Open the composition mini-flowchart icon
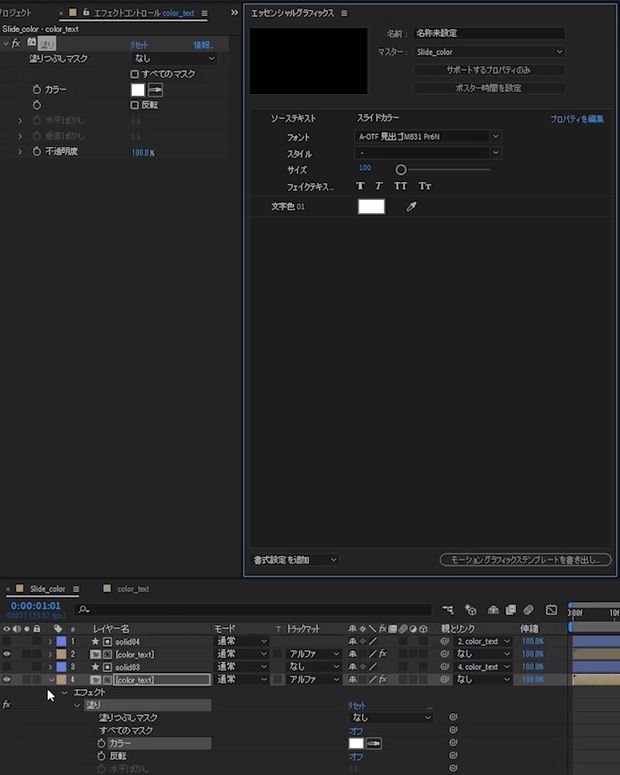 click(x=447, y=610)
